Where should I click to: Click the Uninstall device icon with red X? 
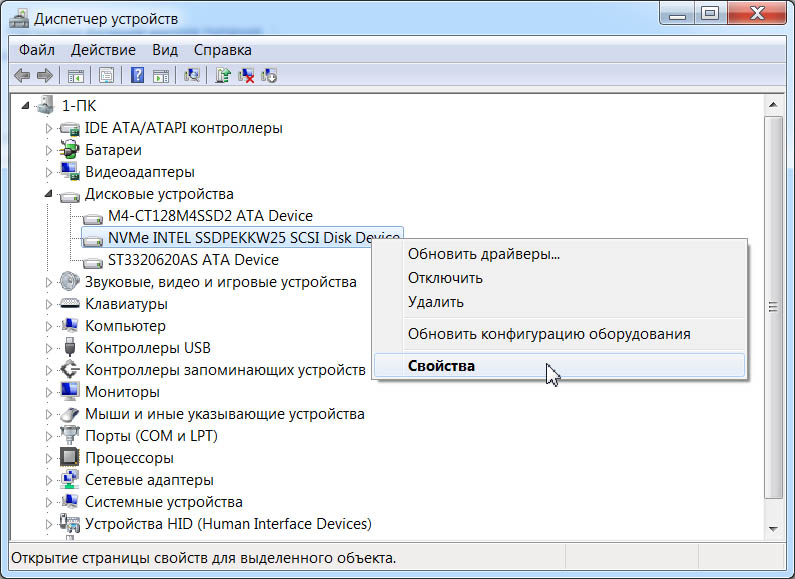246,75
